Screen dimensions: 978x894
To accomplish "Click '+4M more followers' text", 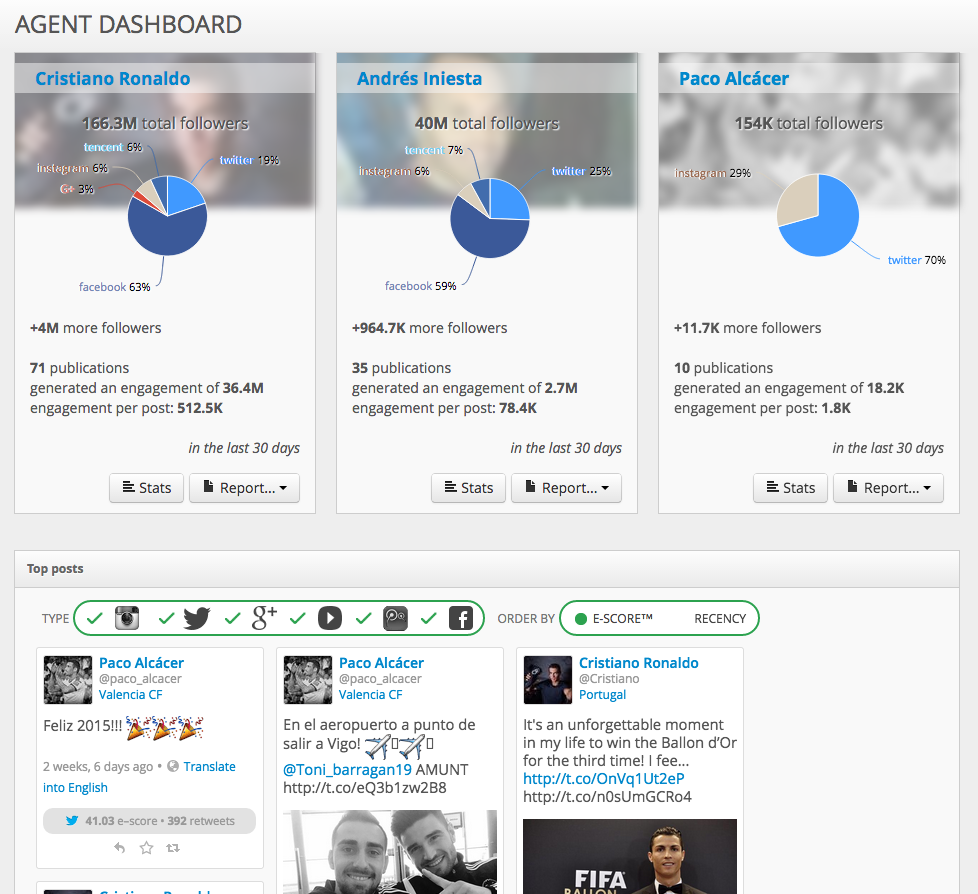I will click(x=95, y=328).
